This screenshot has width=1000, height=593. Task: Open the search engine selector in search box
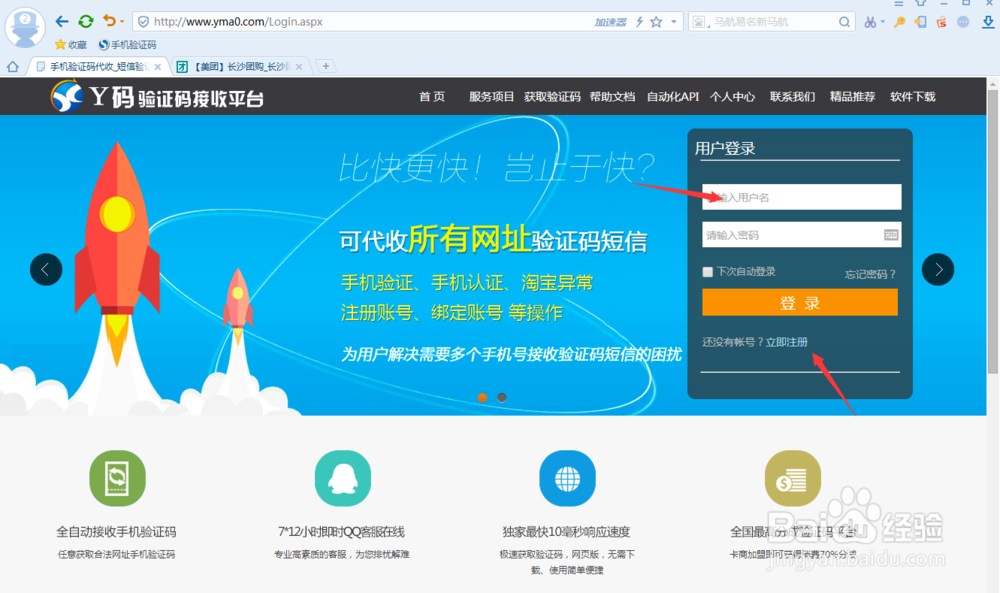click(700, 21)
